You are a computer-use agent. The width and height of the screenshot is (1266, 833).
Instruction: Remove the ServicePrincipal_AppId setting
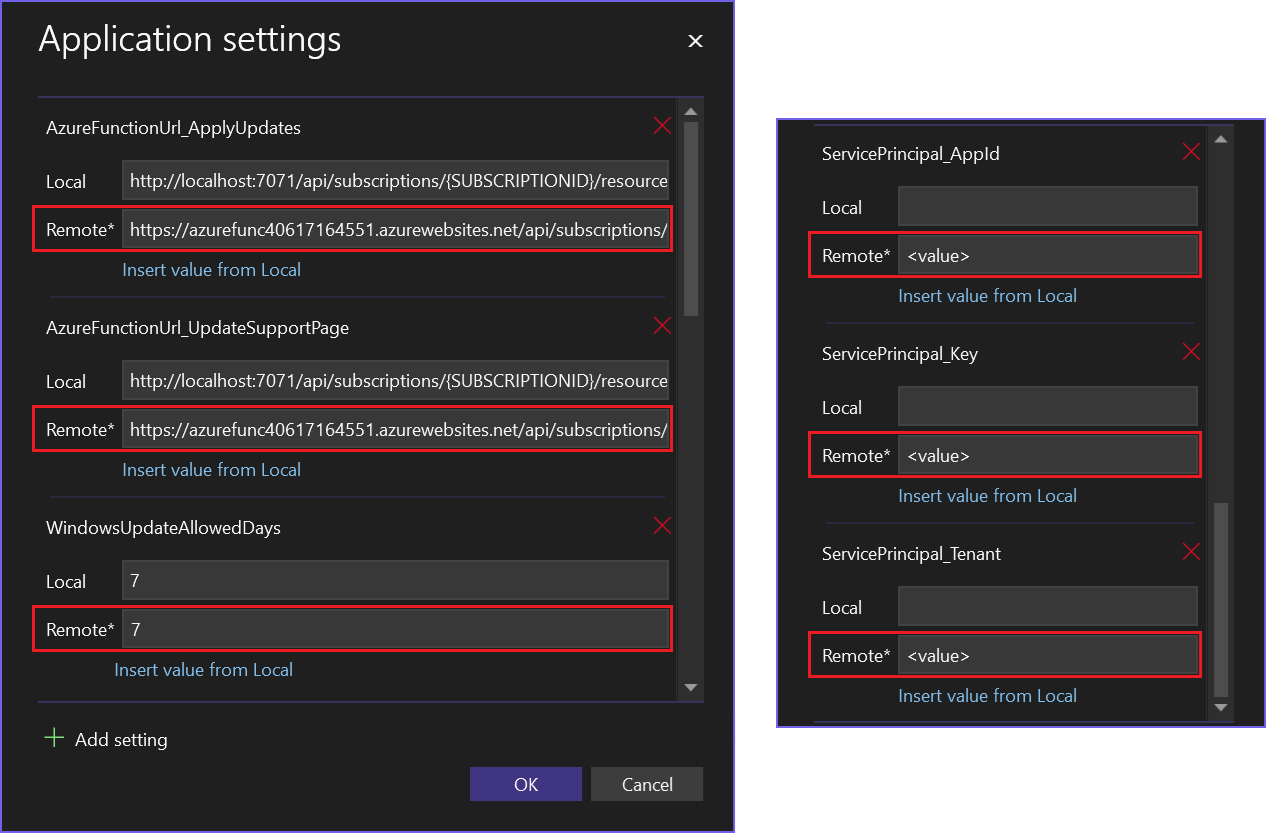1191,152
